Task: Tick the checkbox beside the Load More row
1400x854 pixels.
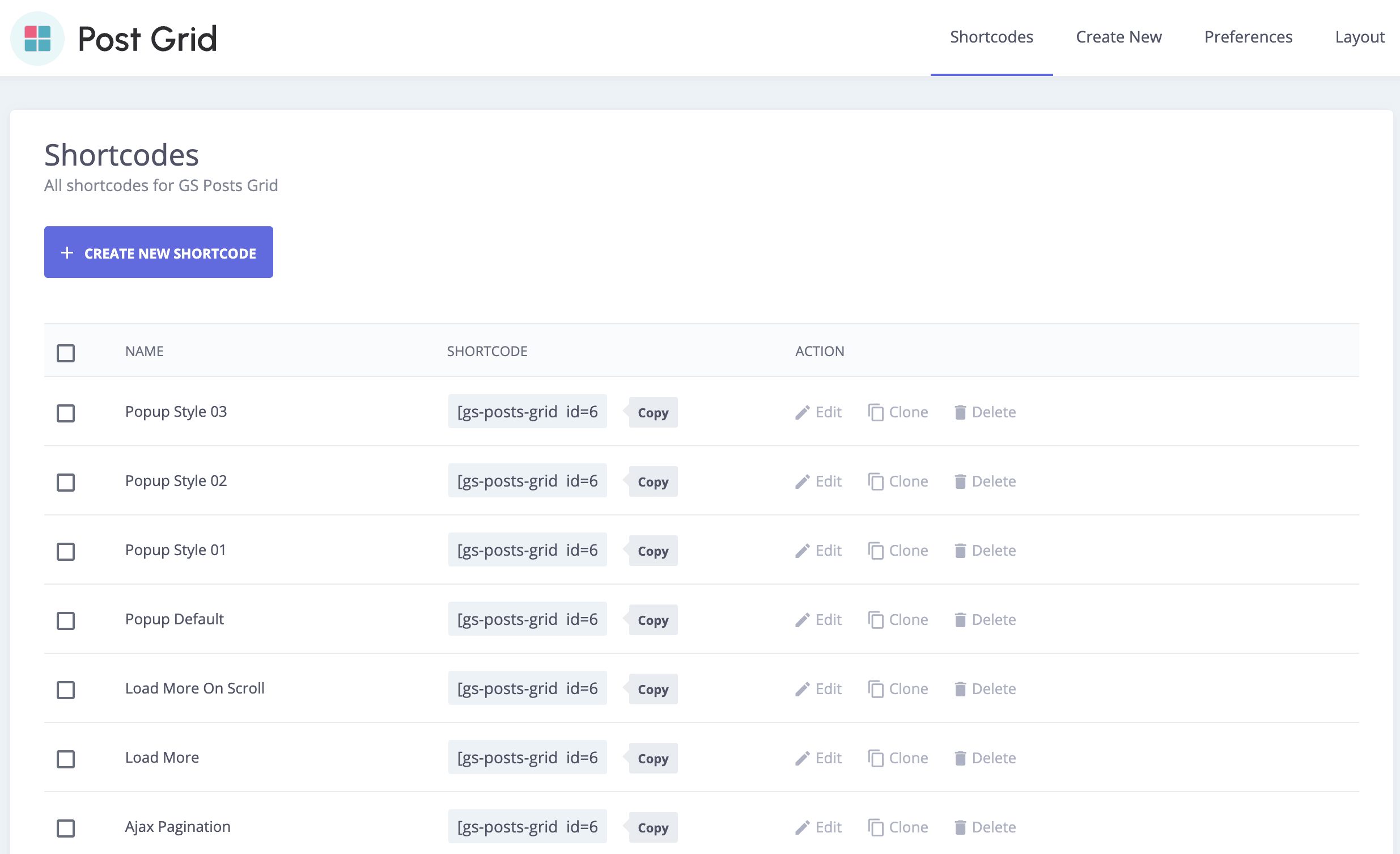Action: click(x=66, y=759)
